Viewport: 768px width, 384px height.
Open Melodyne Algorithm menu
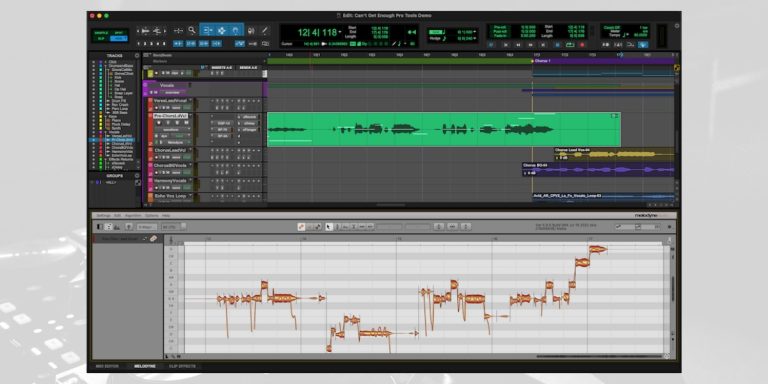(x=133, y=216)
